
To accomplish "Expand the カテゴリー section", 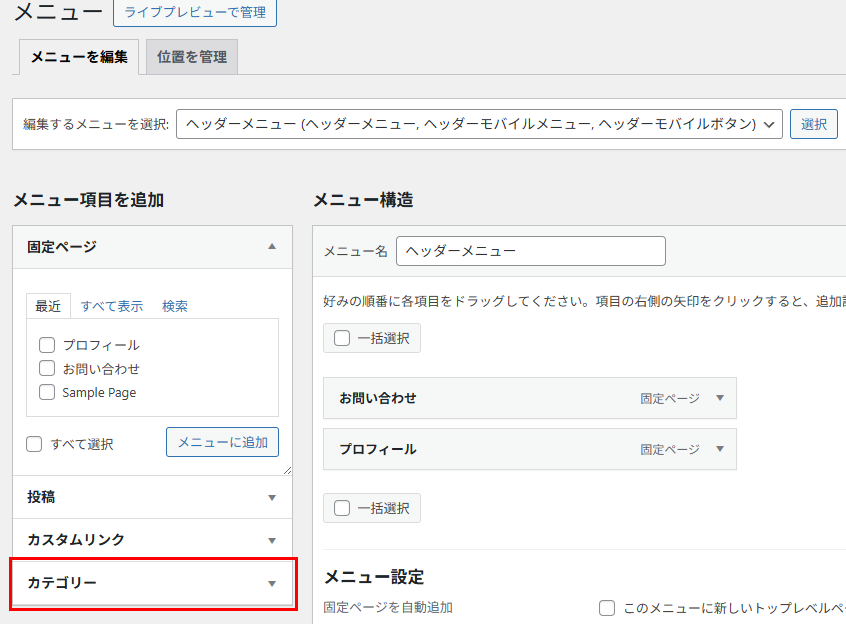I will point(271,583).
